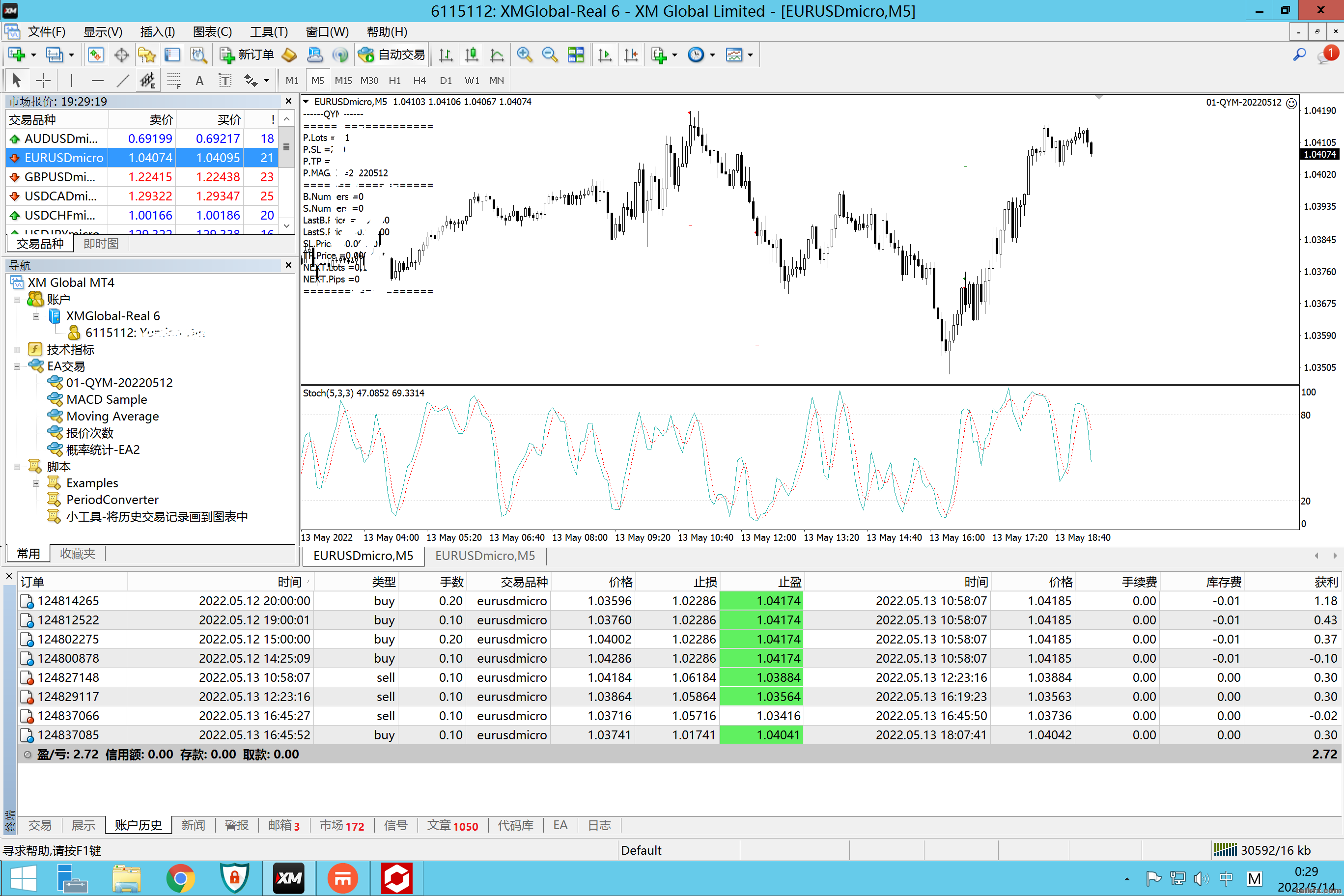Select bar chart display mode

pyautogui.click(x=446, y=55)
